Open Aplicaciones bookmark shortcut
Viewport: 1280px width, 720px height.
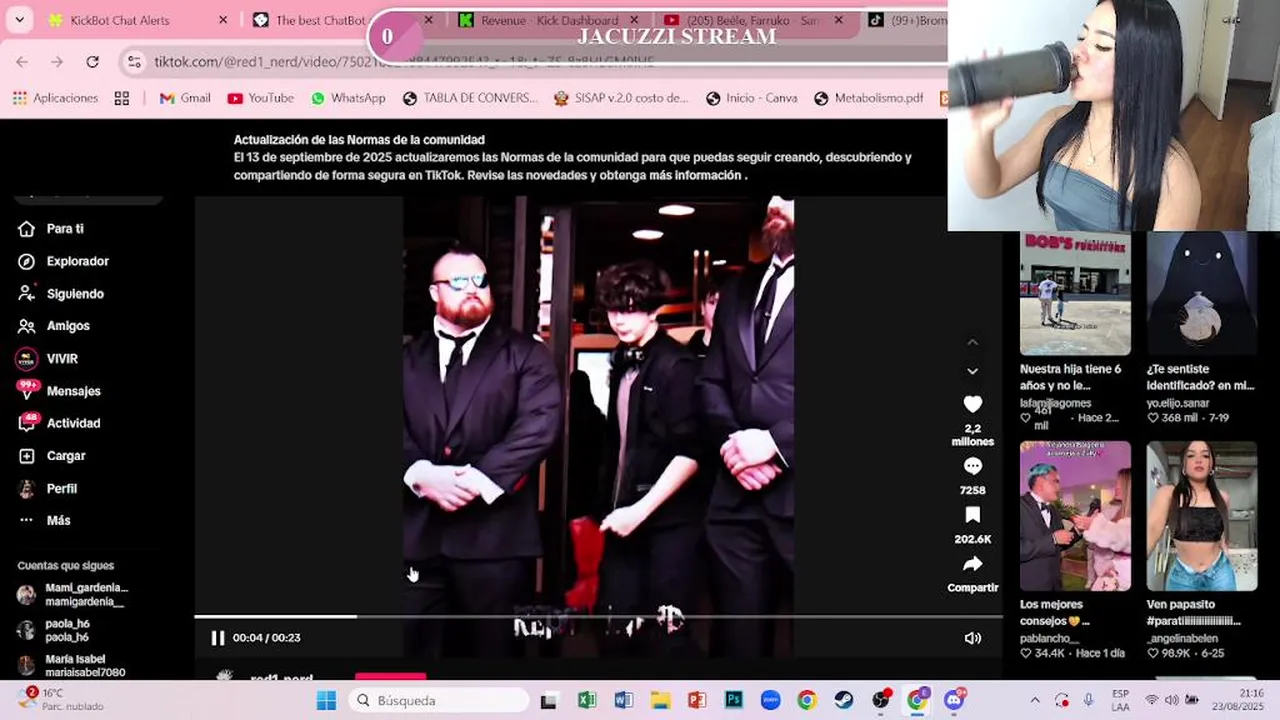coord(55,98)
